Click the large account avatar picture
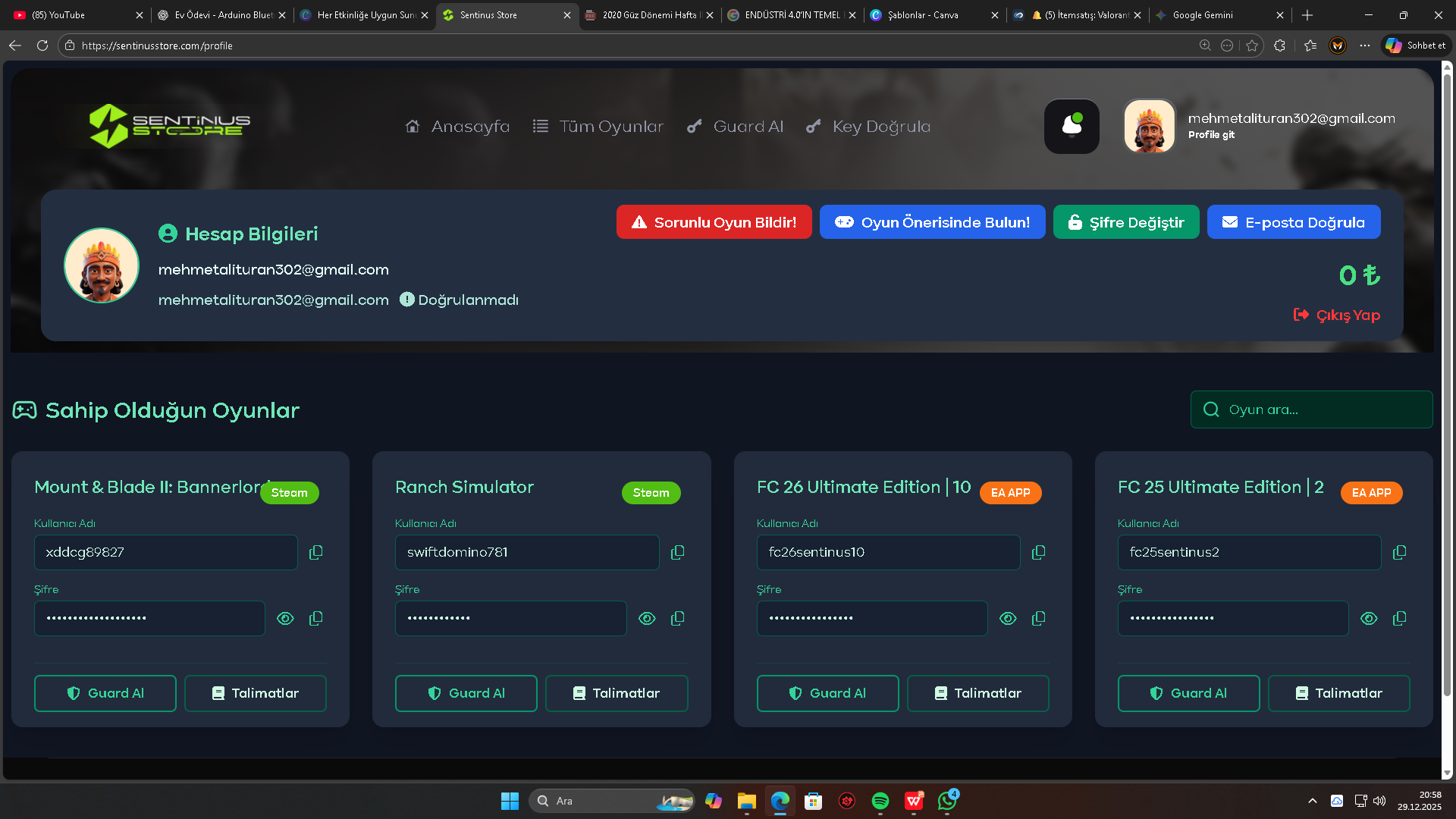The image size is (1456, 819). pos(102,265)
